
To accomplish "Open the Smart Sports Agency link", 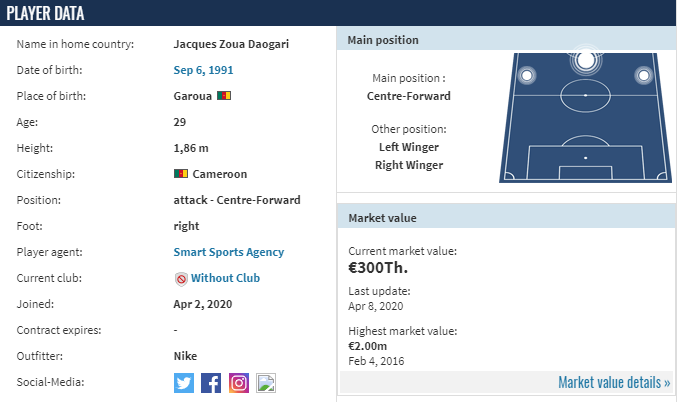I will coord(229,252).
